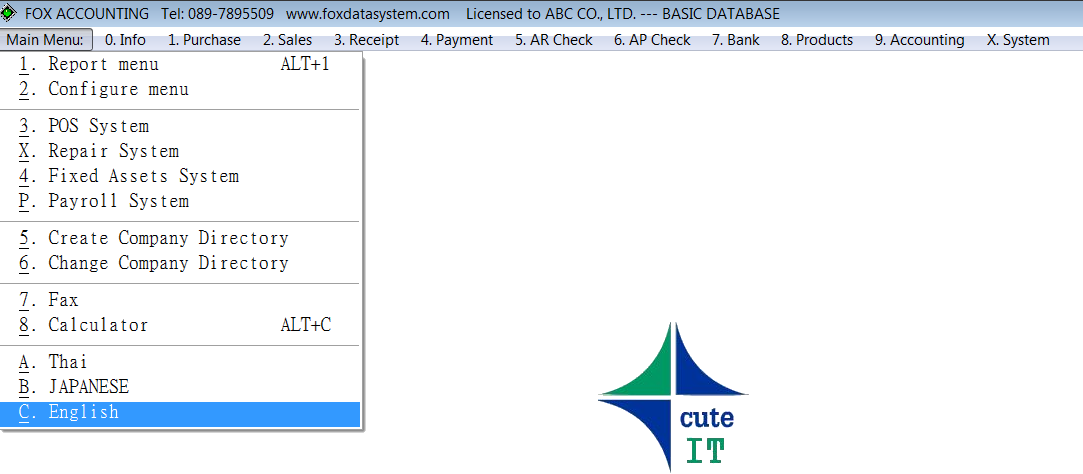
Task: Open the 8. Products menu
Action: tap(817, 40)
